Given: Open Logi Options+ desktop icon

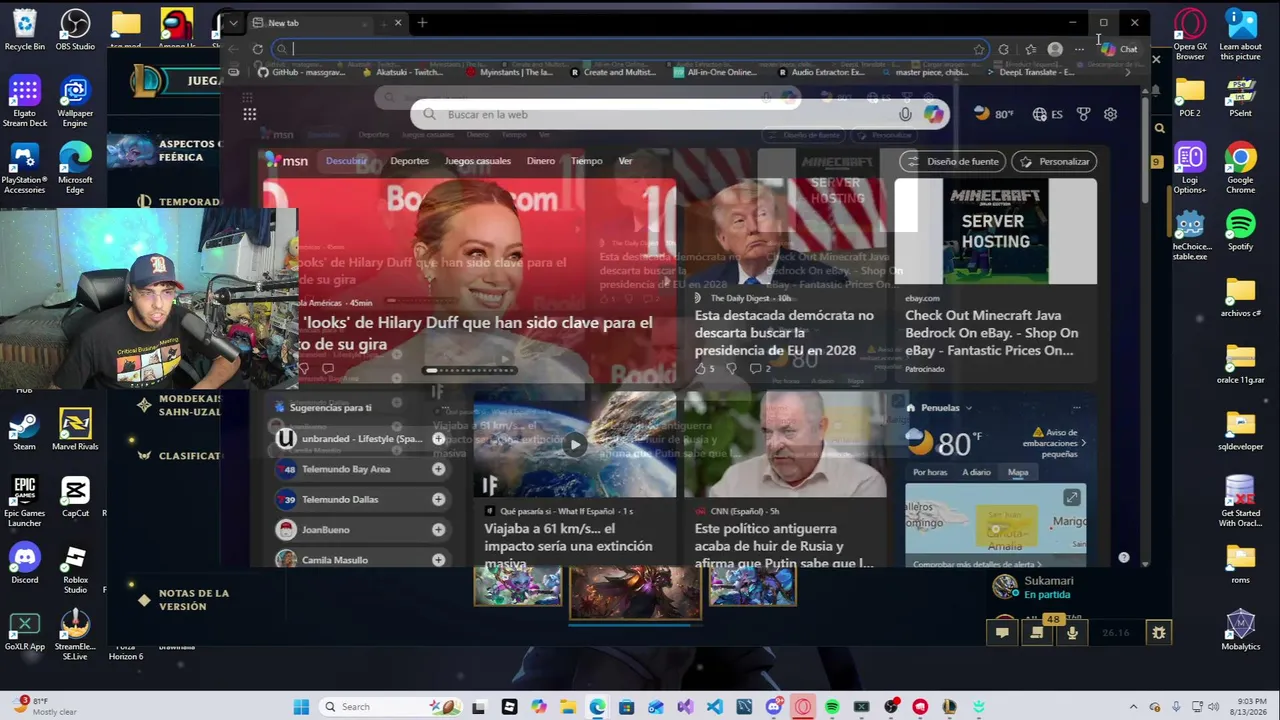Looking at the screenshot, I should [1190, 169].
